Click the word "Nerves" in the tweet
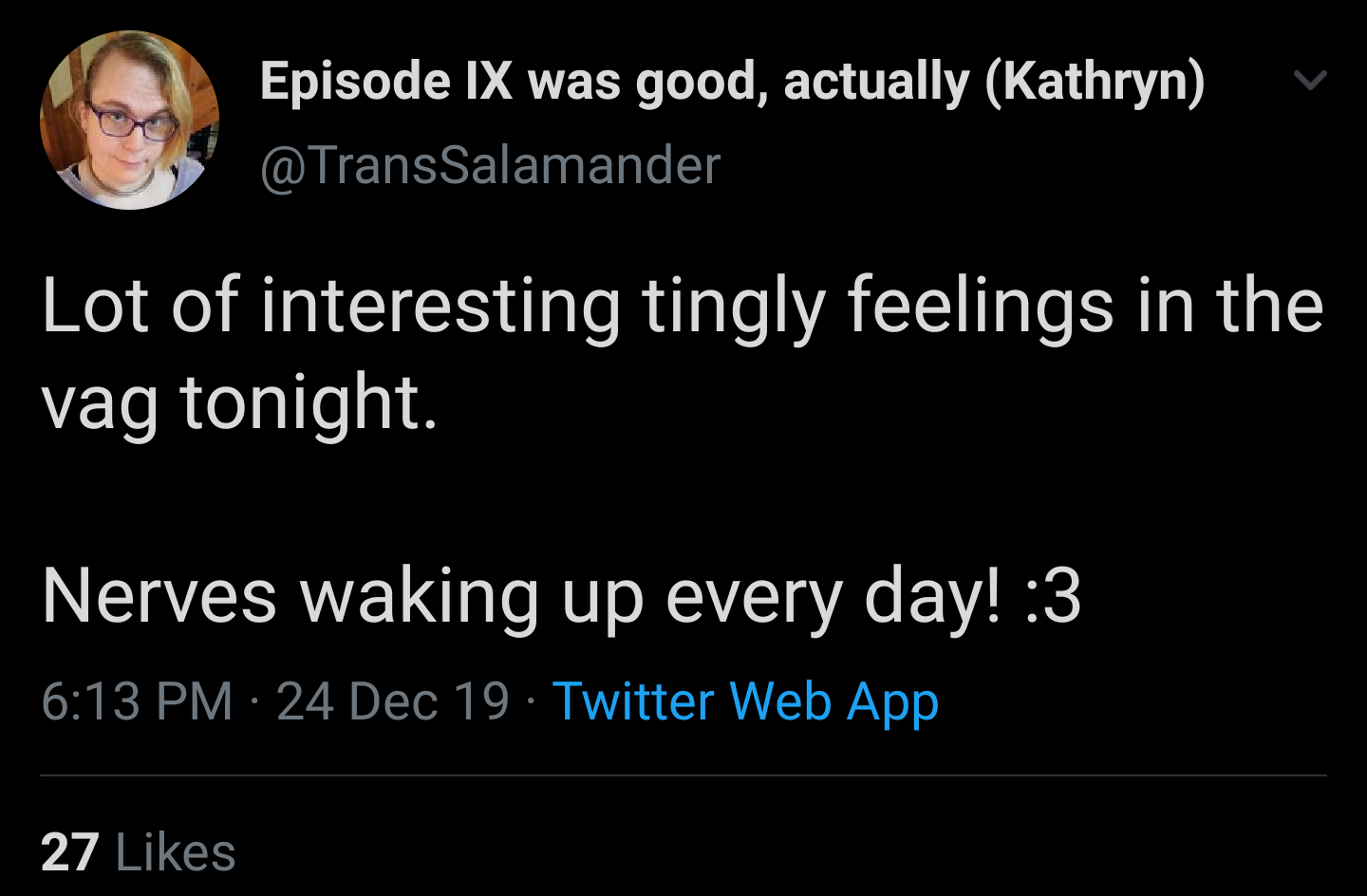The height and width of the screenshot is (896, 1367). pos(159,596)
